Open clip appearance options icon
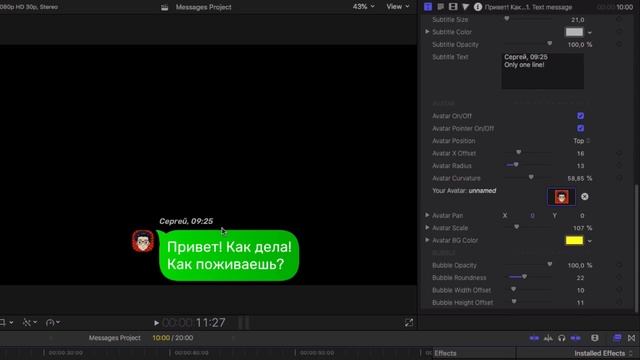This screenshot has width=640, height=360. [x=595, y=338]
